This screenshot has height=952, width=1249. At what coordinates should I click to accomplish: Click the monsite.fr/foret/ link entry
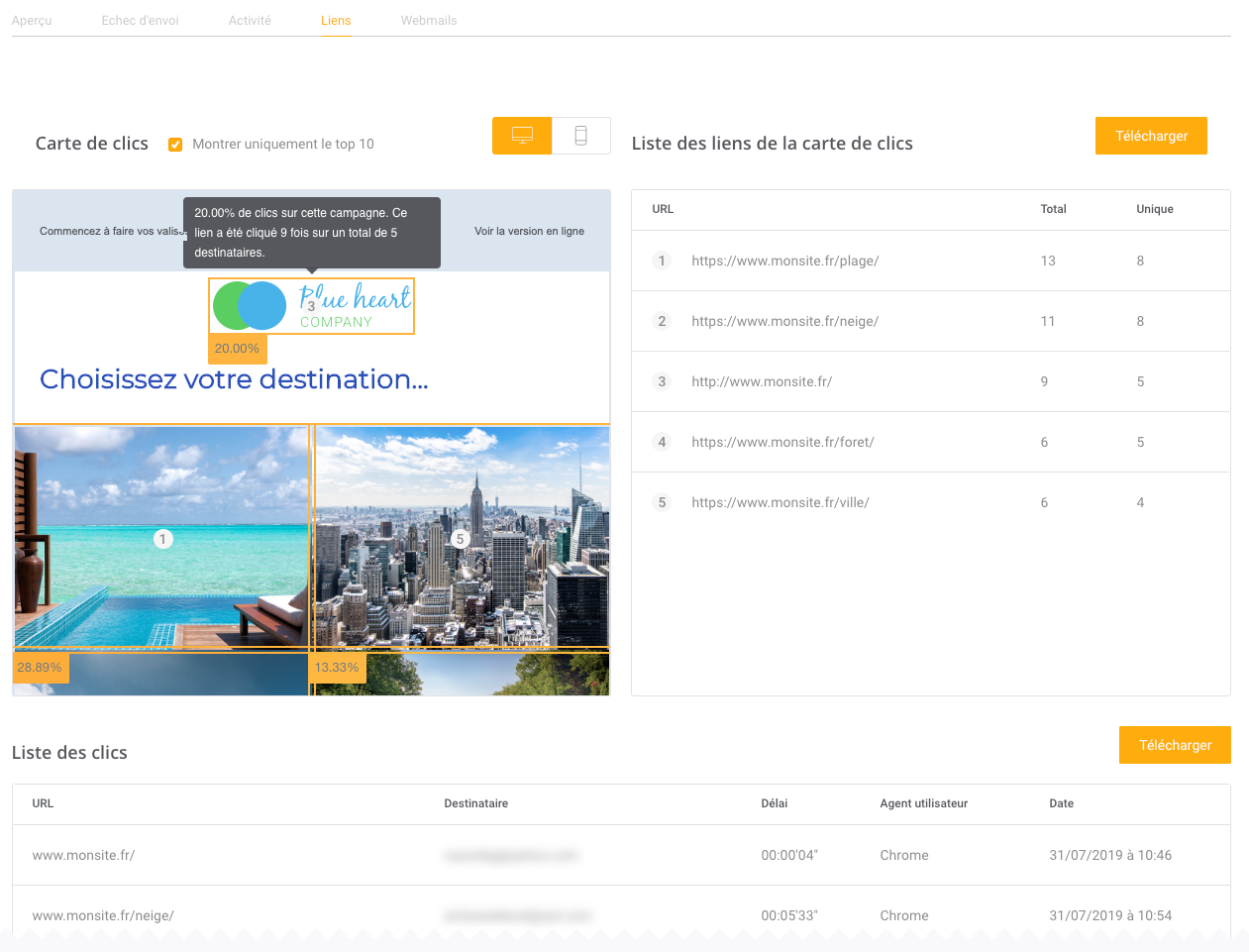(x=782, y=442)
